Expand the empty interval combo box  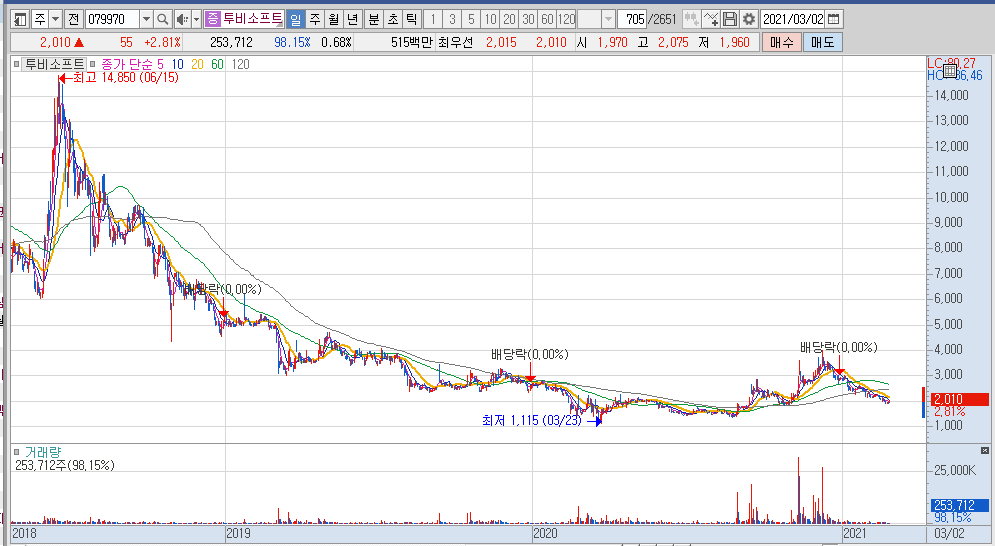click(x=608, y=19)
